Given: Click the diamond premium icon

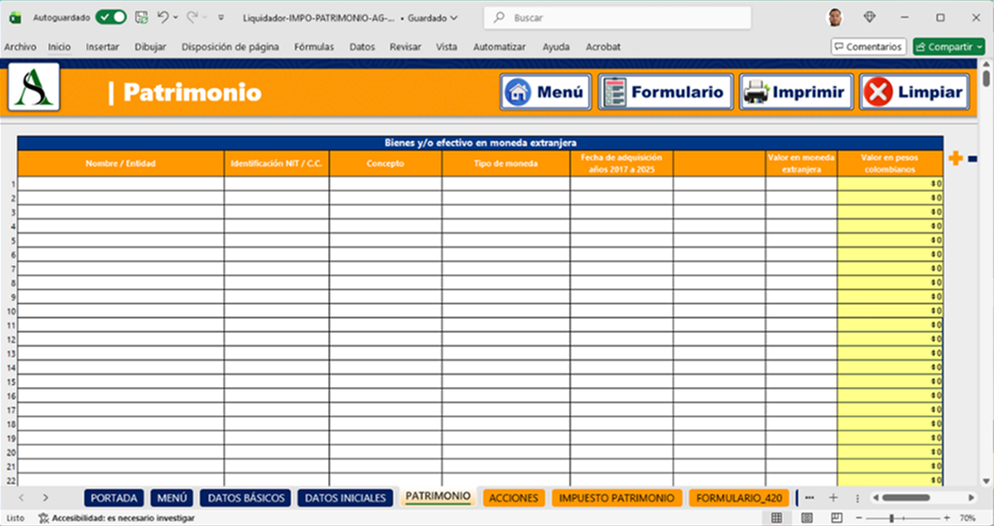Looking at the screenshot, I should coord(870,18).
